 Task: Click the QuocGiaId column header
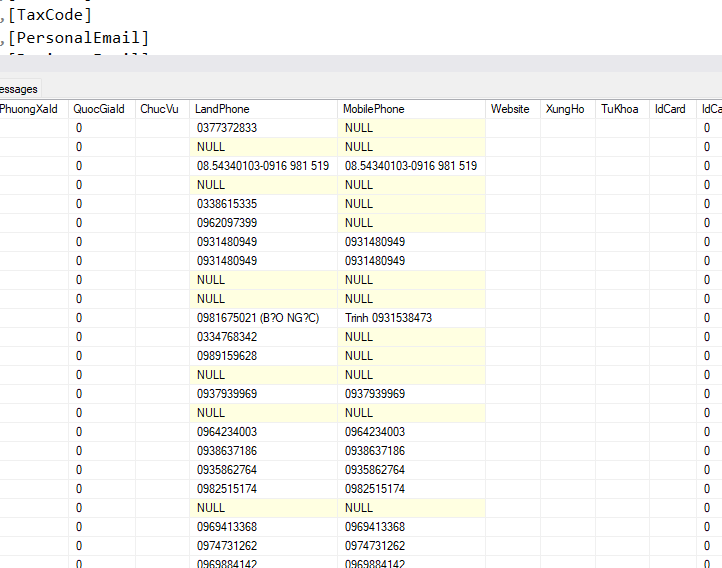click(x=98, y=109)
